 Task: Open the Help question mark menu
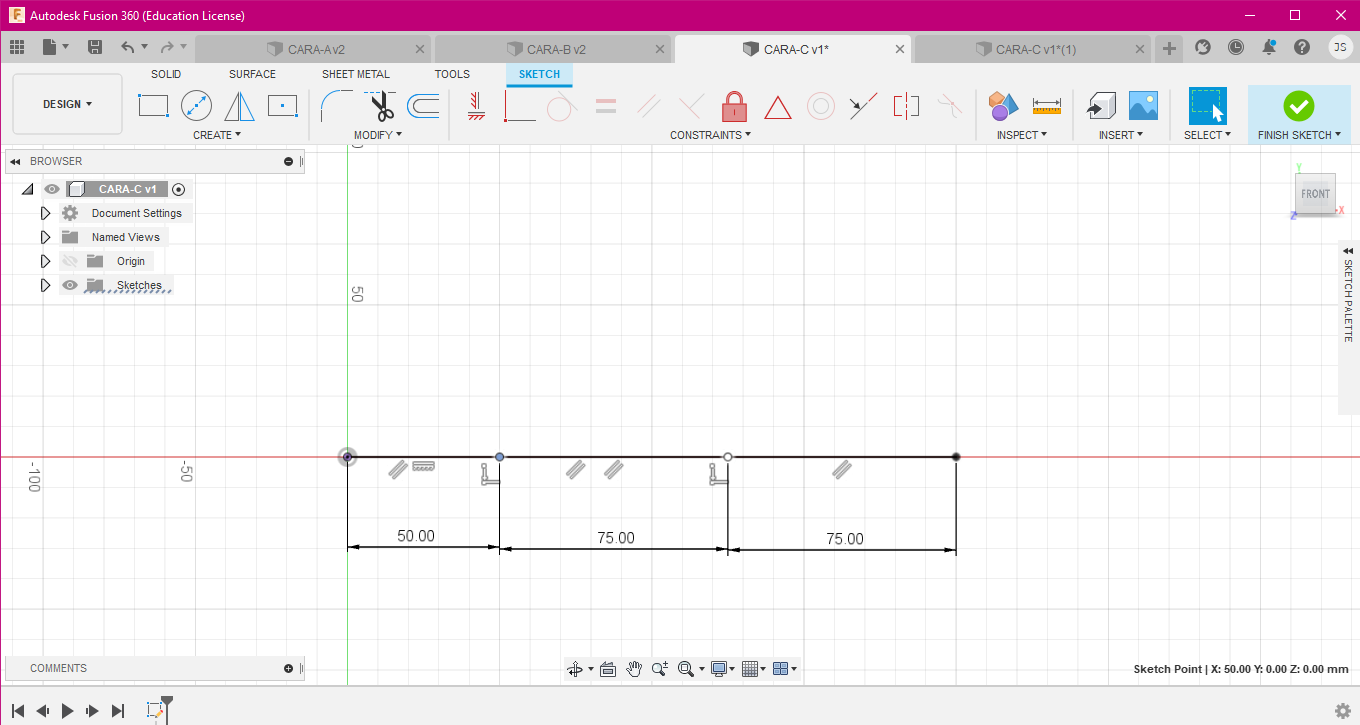coord(1302,47)
